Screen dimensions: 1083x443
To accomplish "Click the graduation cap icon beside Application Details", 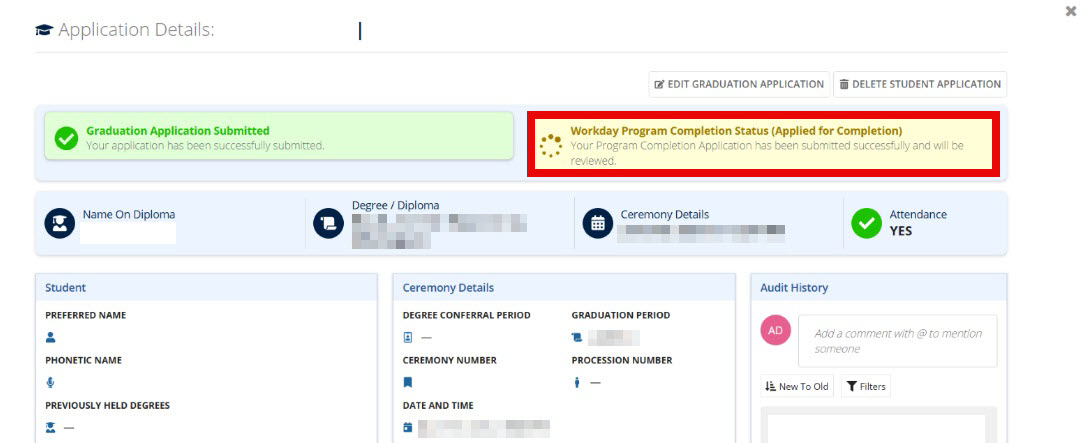I will tap(44, 30).
